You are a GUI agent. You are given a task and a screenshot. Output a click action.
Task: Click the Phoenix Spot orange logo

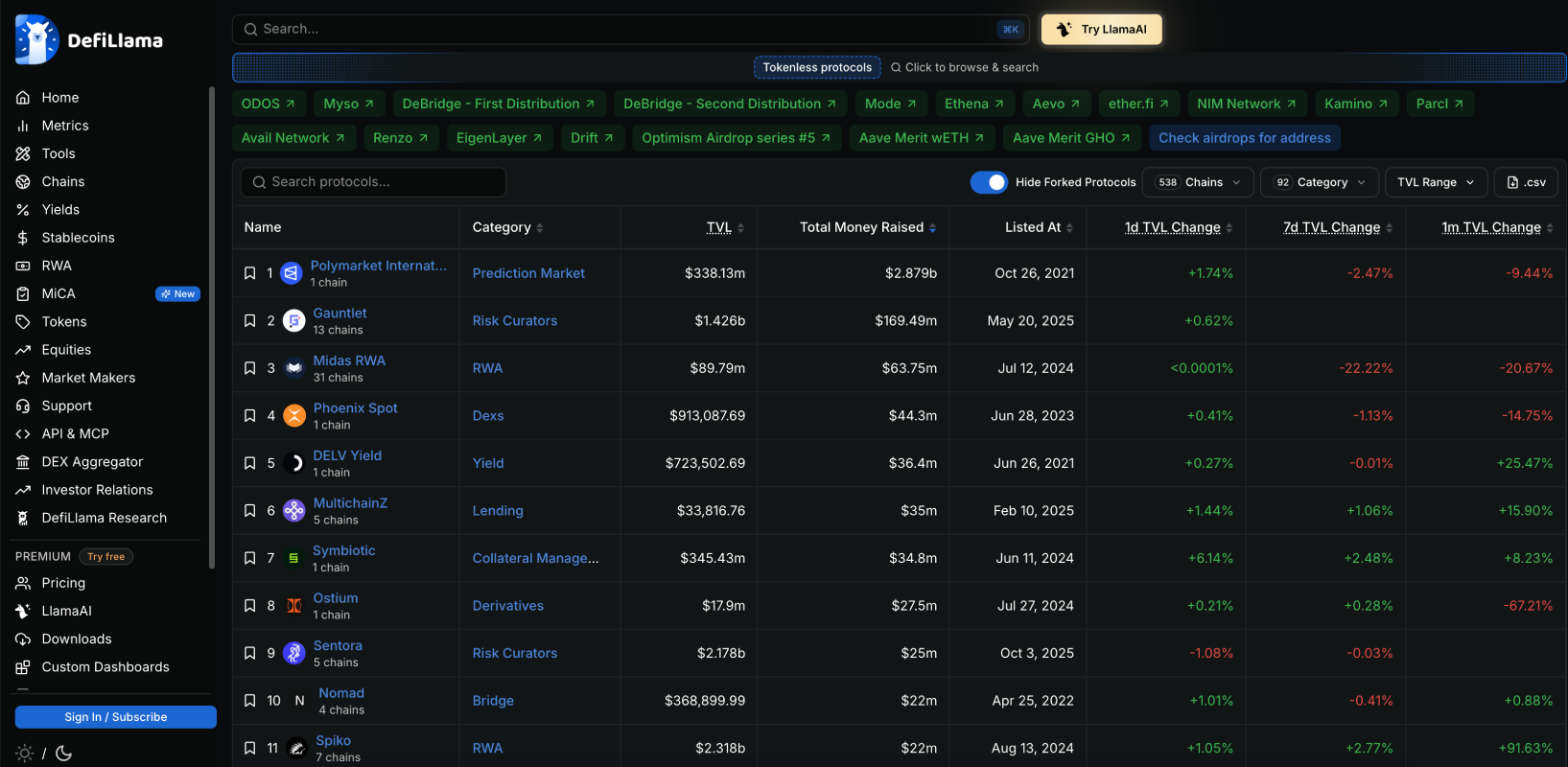(x=294, y=416)
